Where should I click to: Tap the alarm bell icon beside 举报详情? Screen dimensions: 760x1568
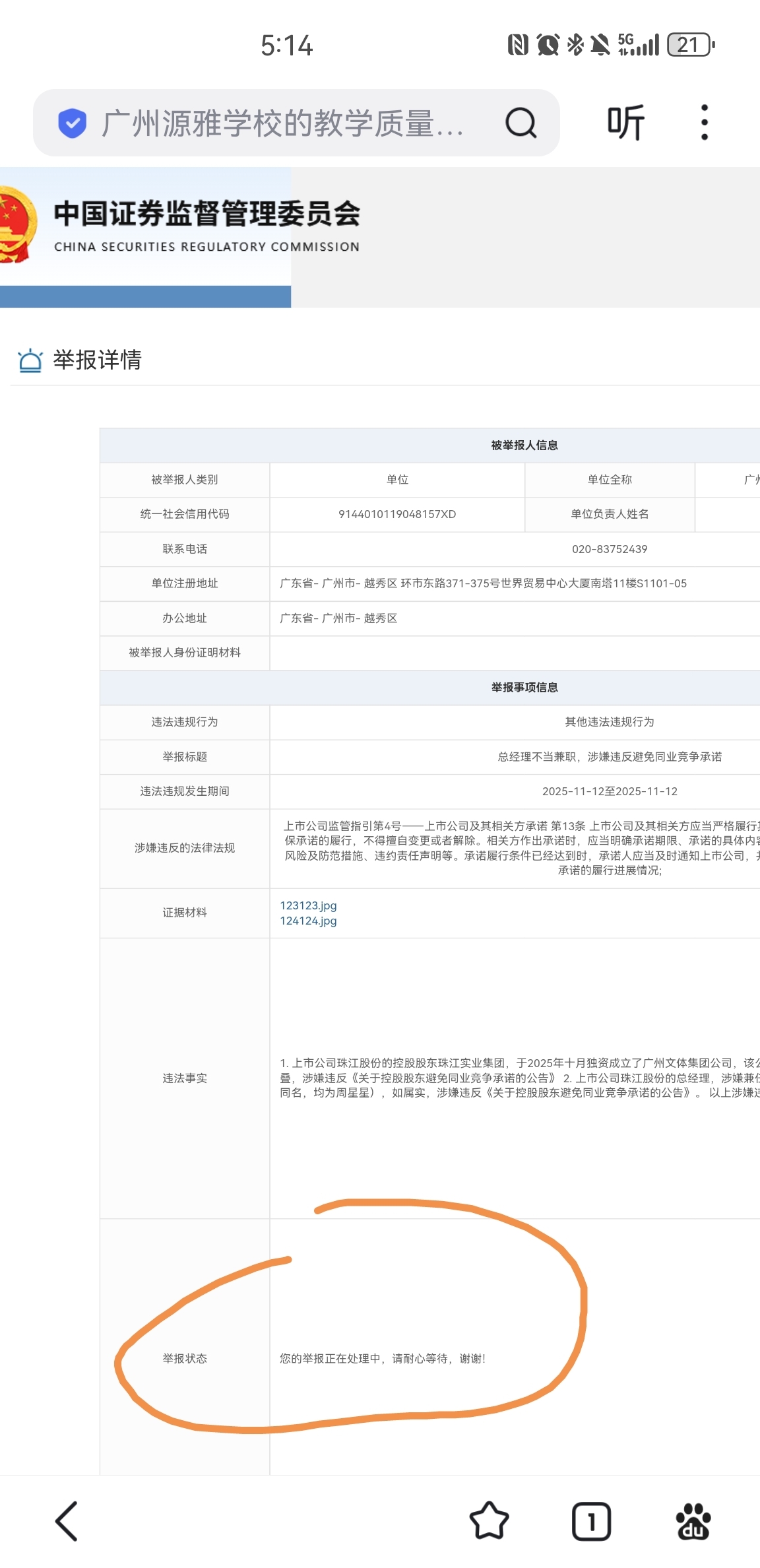(x=30, y=360)
